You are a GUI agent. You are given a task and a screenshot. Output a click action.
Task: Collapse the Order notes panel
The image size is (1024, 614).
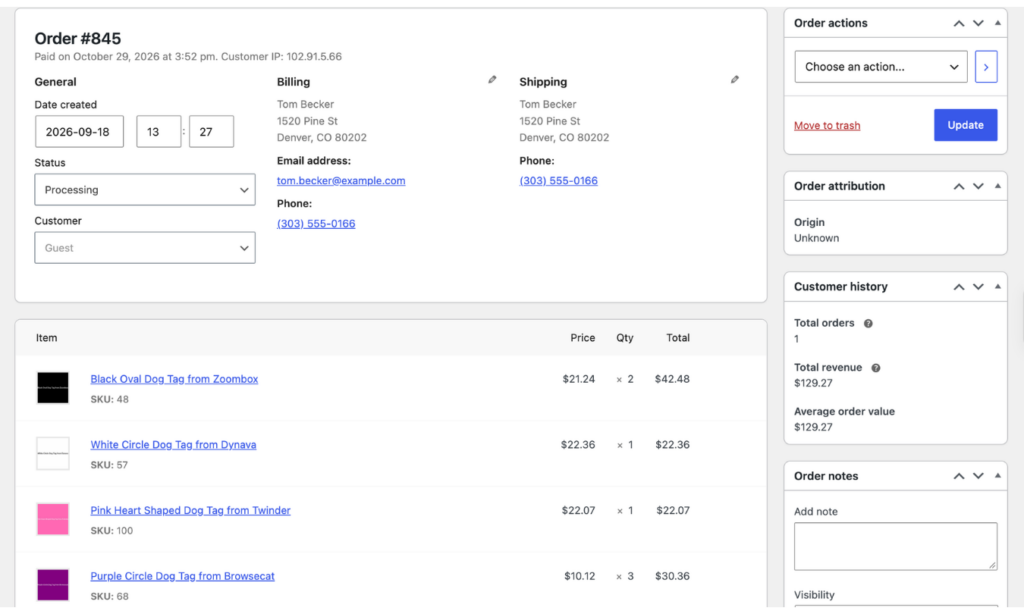[x=998, y=476]
